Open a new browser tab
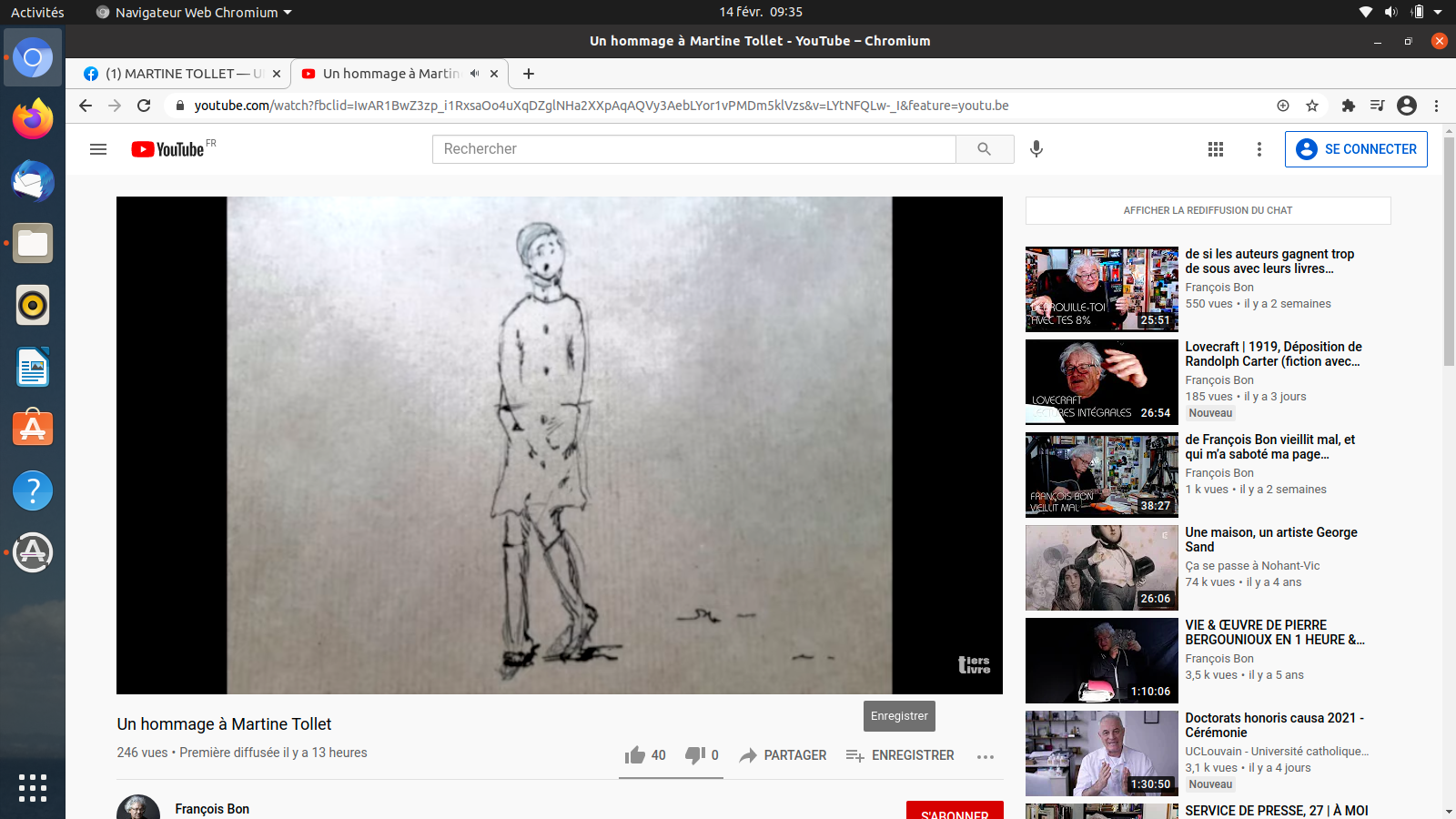 529,74
